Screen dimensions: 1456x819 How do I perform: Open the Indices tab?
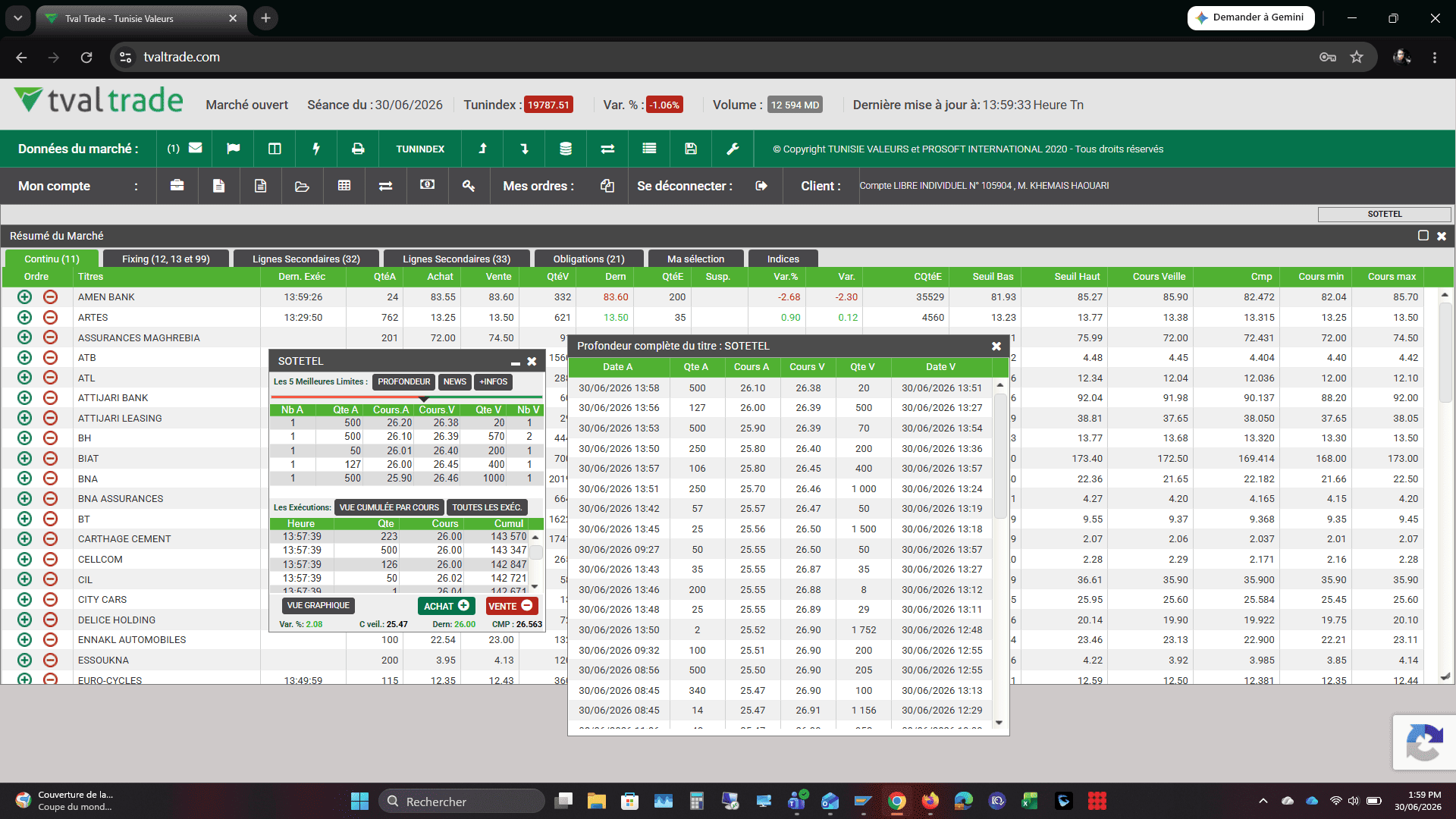click(x=783, y=259)
